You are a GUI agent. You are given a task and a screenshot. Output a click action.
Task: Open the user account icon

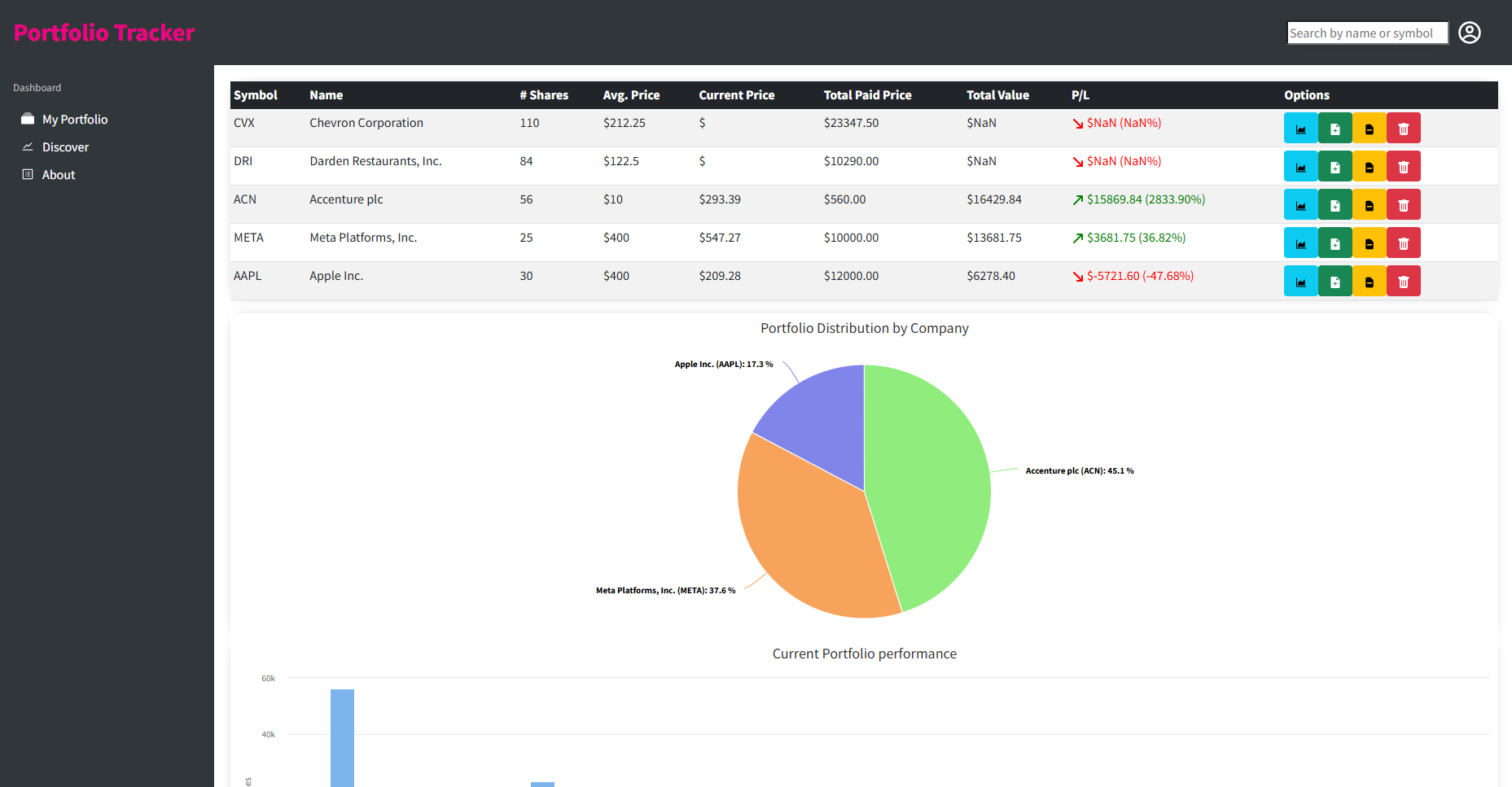coord(1469,33)
